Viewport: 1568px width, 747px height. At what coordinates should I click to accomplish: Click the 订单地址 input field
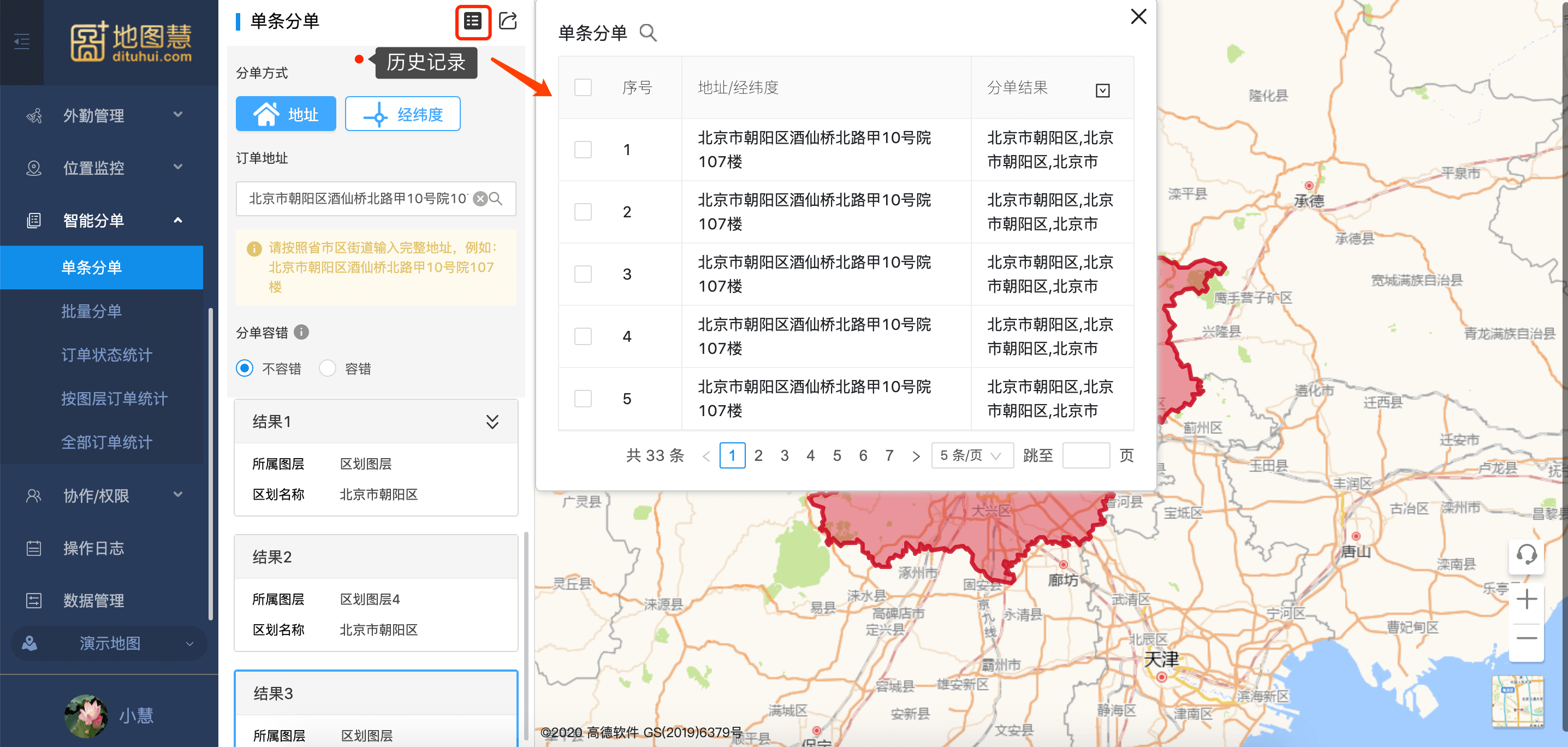[376, 198]
